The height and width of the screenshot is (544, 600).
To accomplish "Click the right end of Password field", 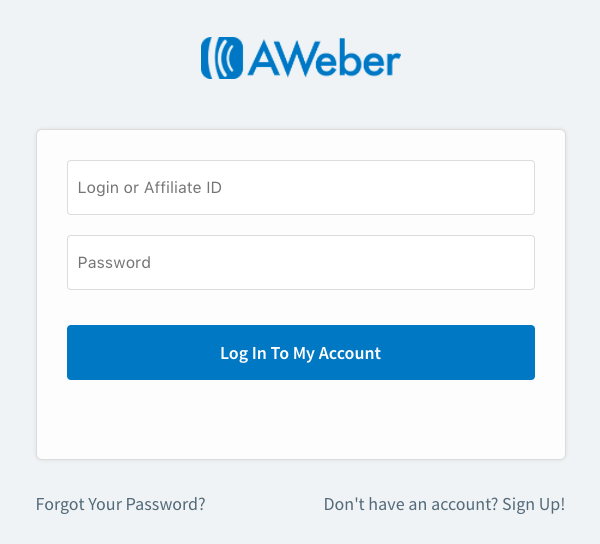I will [513, 262].
